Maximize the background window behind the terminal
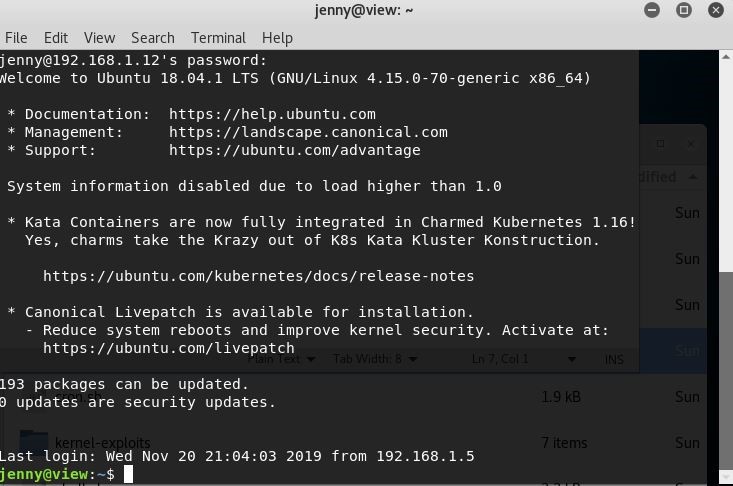The height and width of the screenshot is (486, 733). tap(660, 144)
